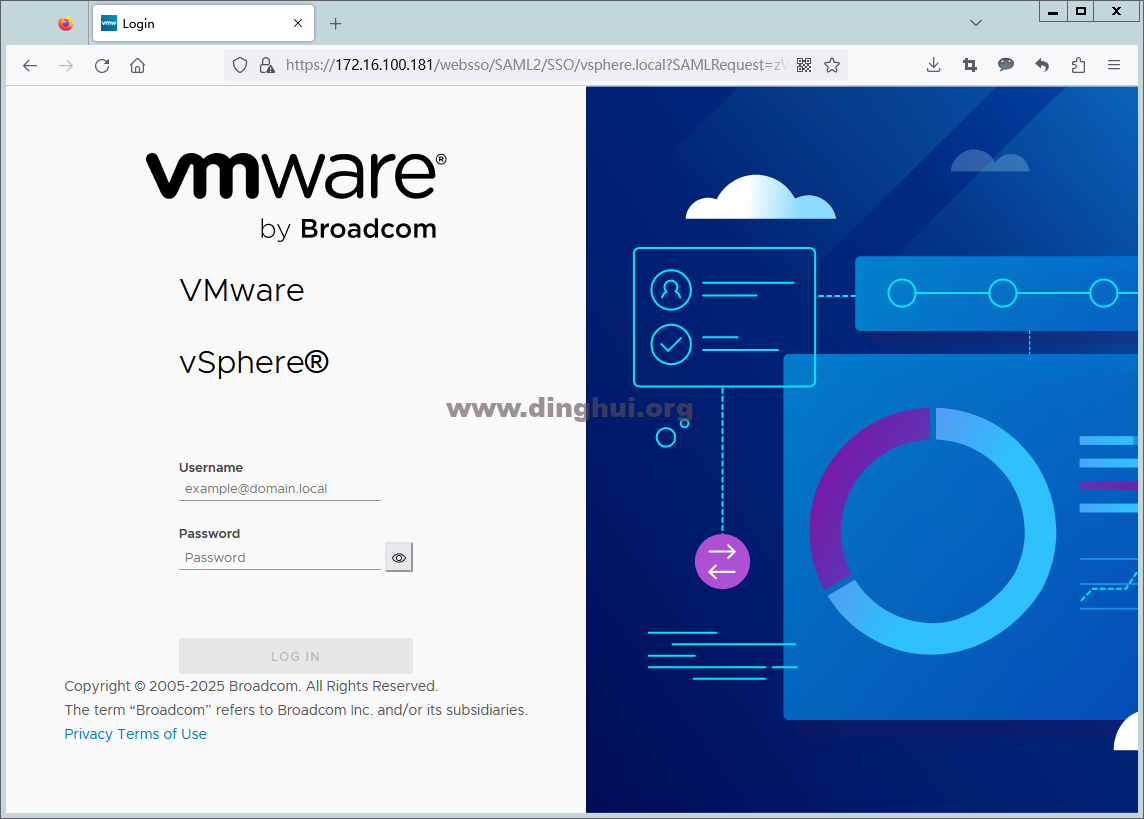Click the LOG IN button
The height and width of the screenshot is (819, 1144).
[295, 656]
